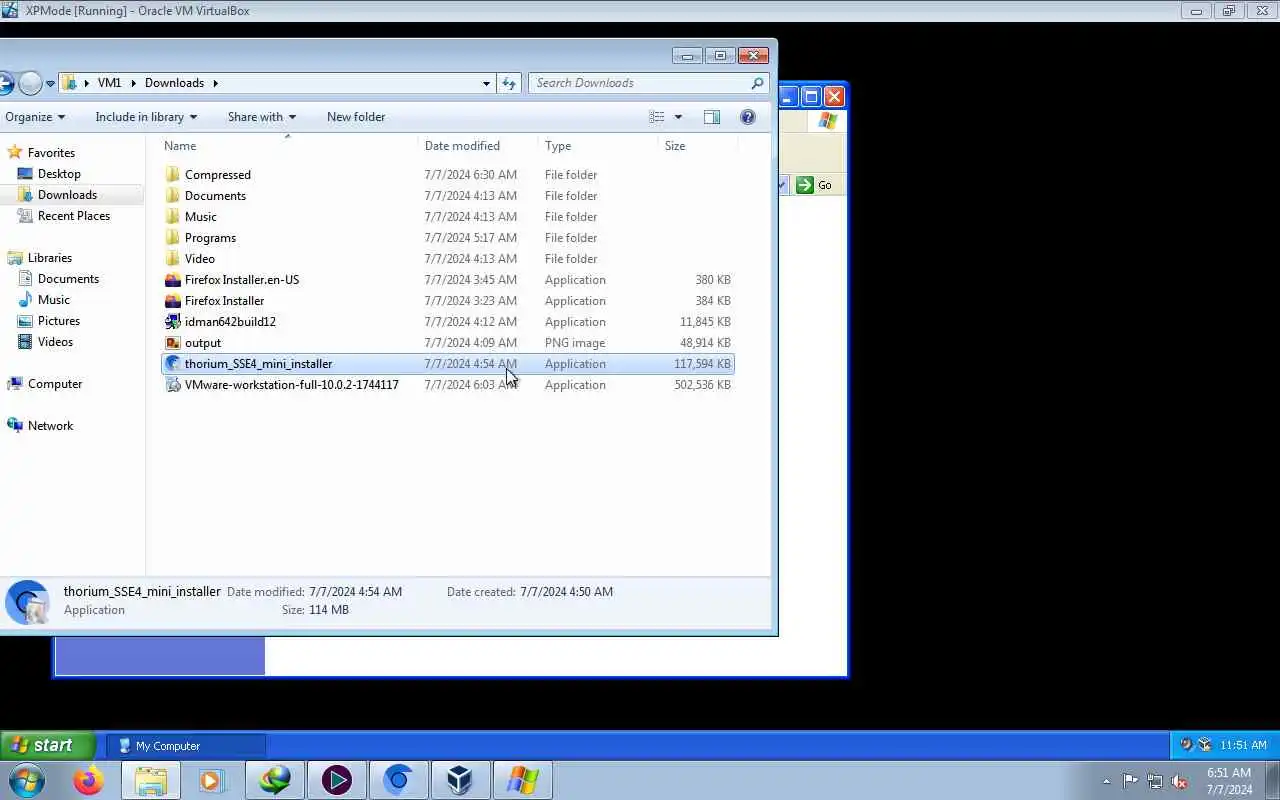Expand the chevron after VM1 in breadcrumb
This screenshot has height=800, width=1280.
[x=134, y=83]
